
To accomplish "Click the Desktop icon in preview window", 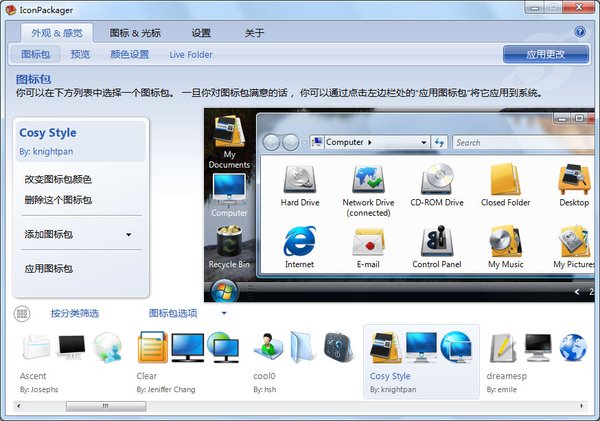I will tap(574, 179).
